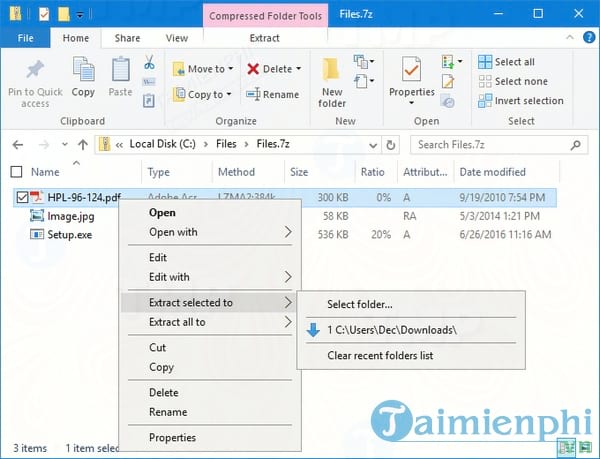Viewport: 600px width, 459px height.
Task: Expand the Open with submenu
Action: pyautogui.click(x=220, y=232)
